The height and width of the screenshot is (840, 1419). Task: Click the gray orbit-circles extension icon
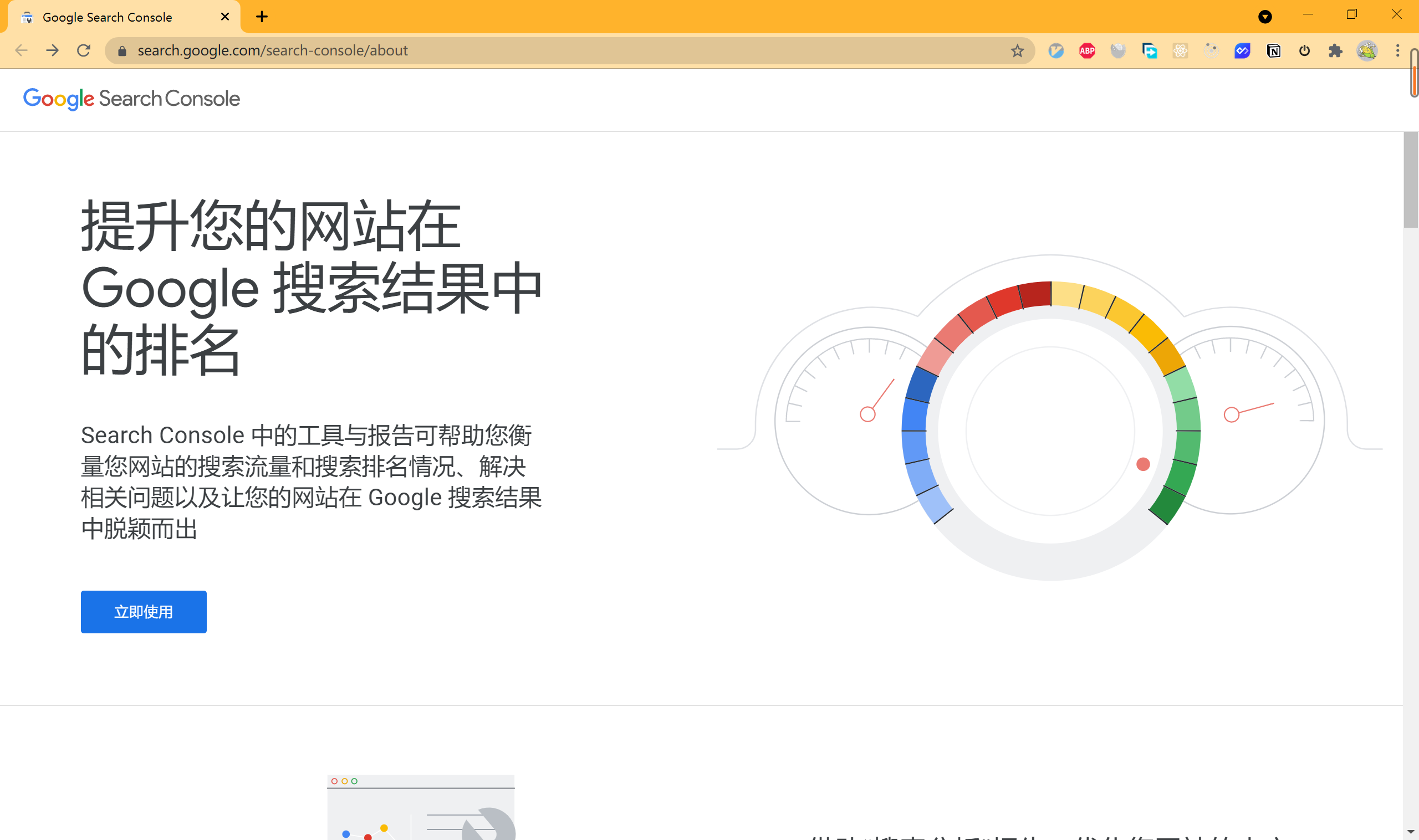1211,50
